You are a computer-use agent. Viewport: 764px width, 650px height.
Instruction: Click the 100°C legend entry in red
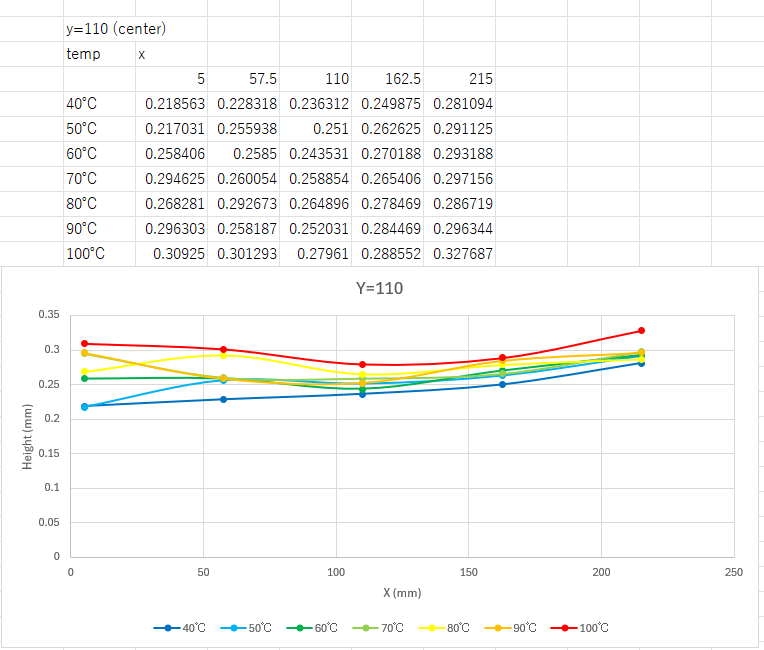click(x=584, y=628)
